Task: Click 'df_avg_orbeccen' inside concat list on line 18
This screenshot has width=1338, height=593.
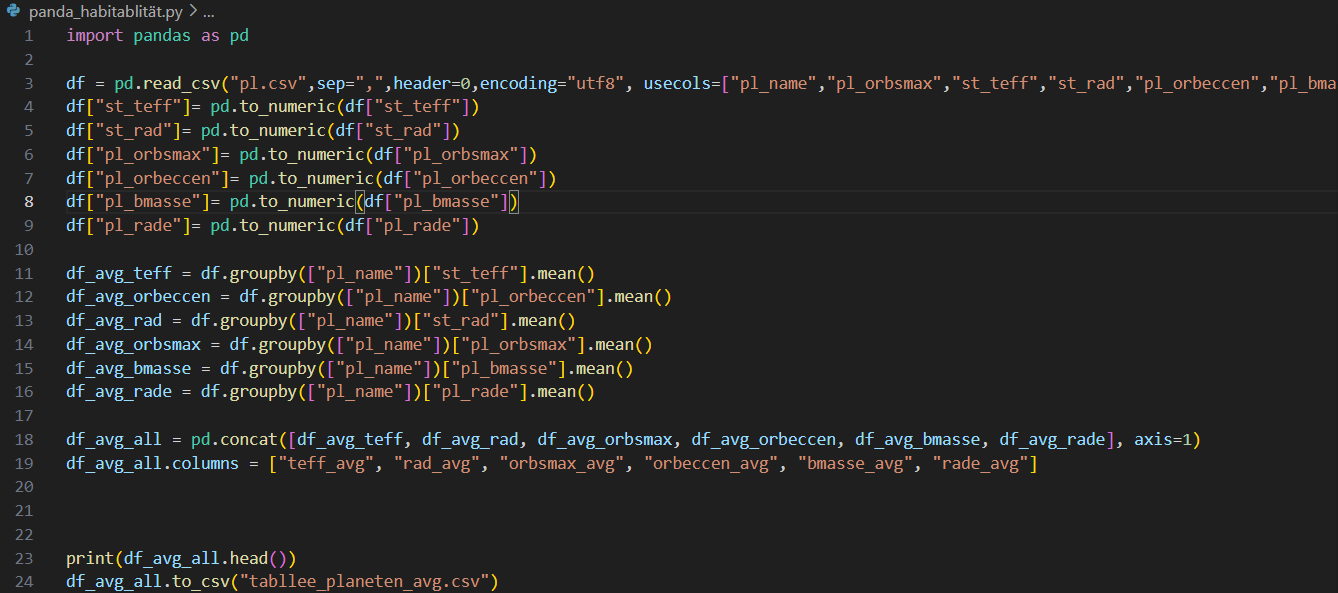Action: (x=763, y=439)
